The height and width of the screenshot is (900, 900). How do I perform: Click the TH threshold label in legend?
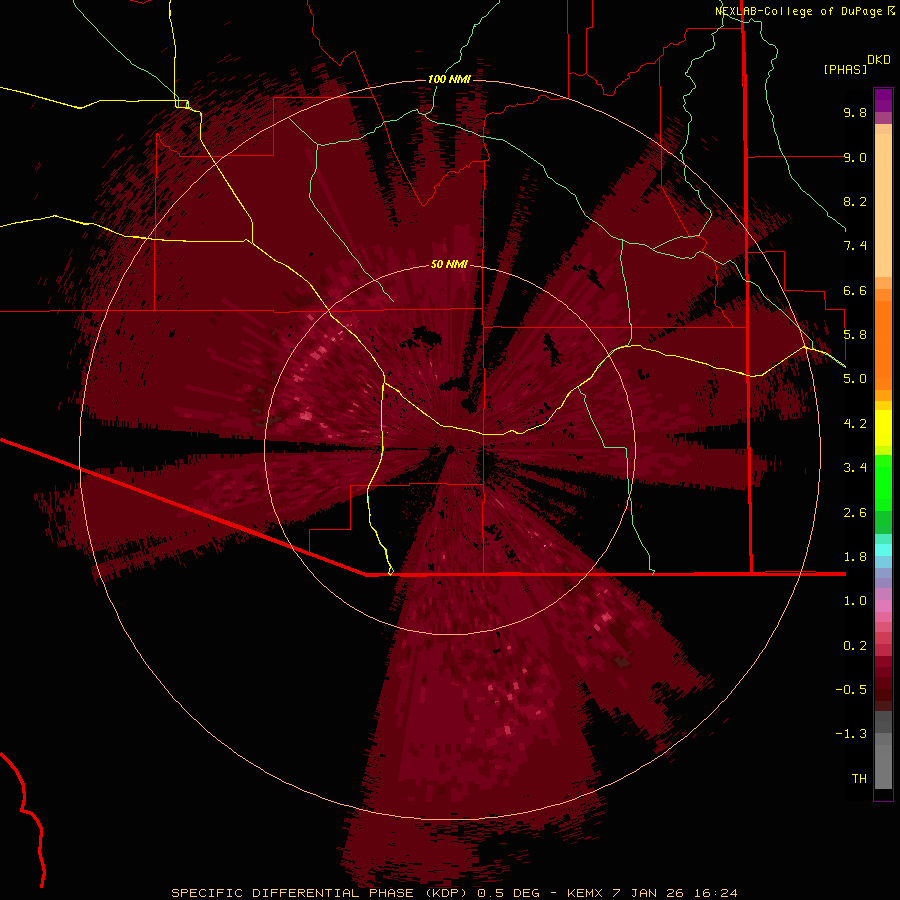click(x=859, y=779)
